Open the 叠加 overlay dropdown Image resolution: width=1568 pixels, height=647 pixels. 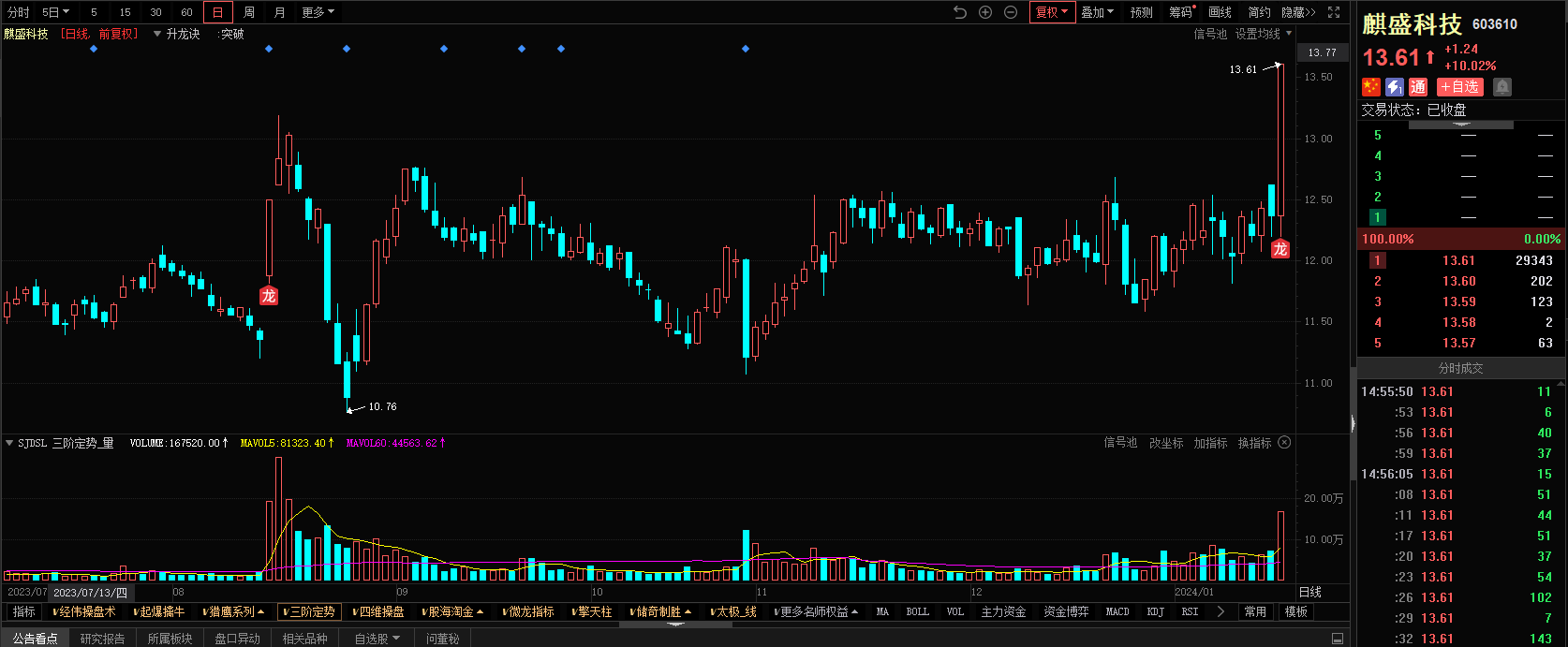pos(1097,12)
